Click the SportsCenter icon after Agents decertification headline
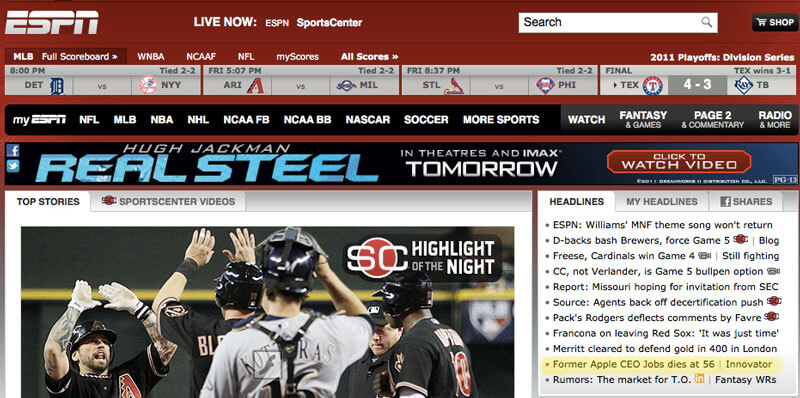Image resolution: width=800 pixels, height=398 pixels. 773,301
